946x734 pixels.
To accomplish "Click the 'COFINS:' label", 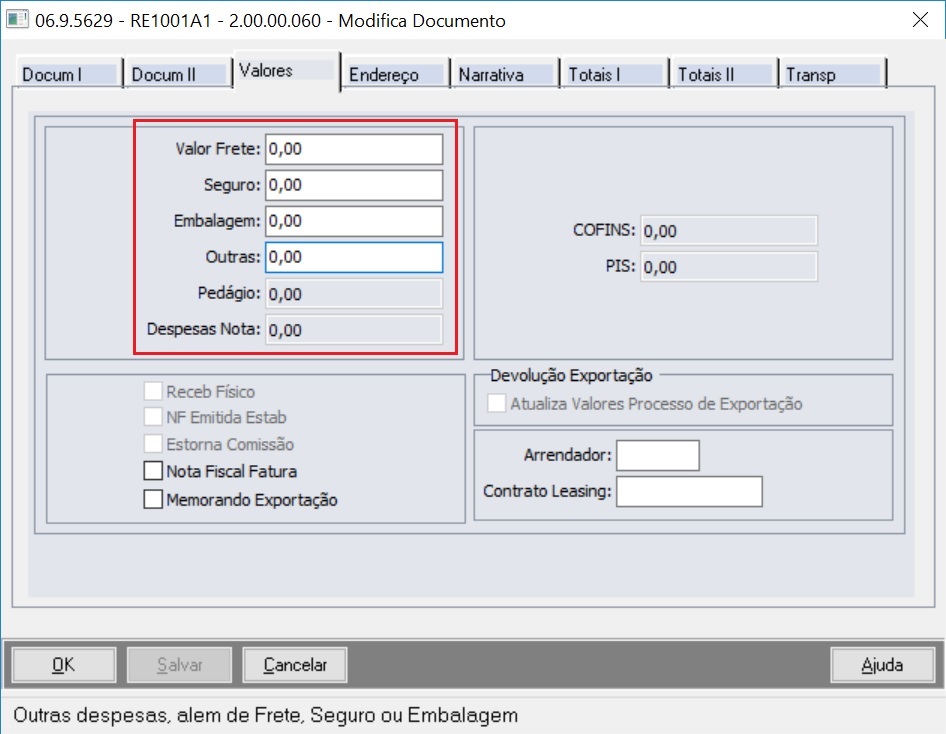I will [x=604, y=230].
